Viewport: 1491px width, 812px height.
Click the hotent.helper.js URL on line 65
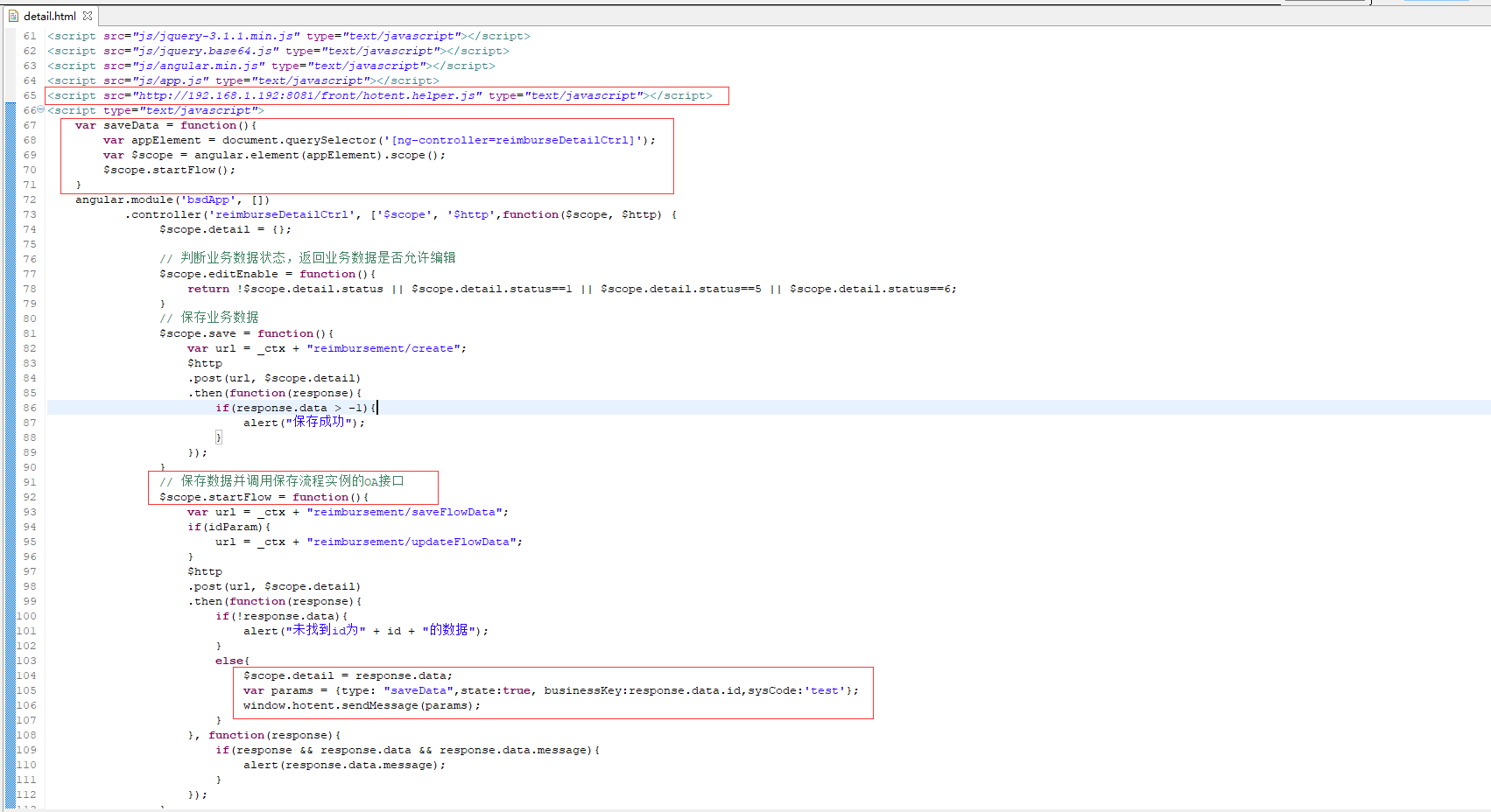(306, 95)
